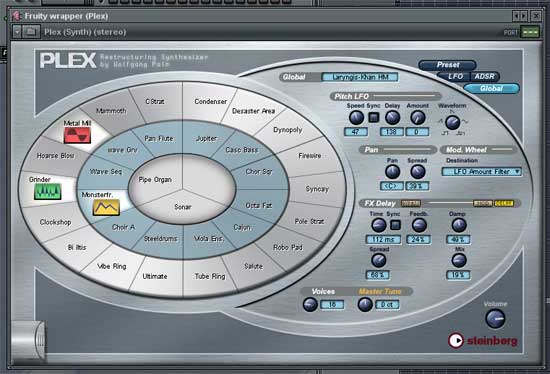The height and width of the screenshot is (374, 550).
Task: Toggle the tan button beside FX Delay label
Action: click(411, 203)
